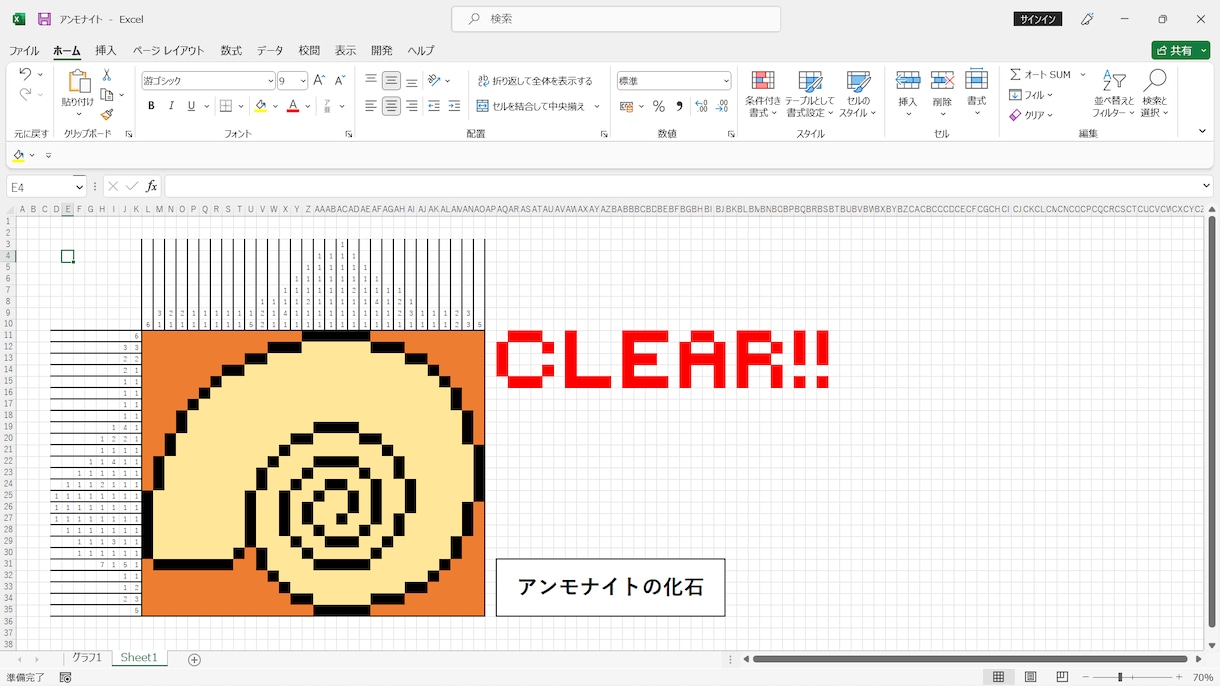Image resolution: width=1220 pixels, height=686 pixels.
Task: Switch to the 表示 tab
Action: tap(345, 50)
